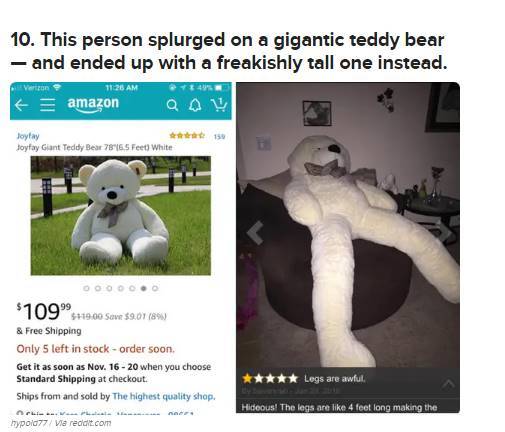Image resolution: width=505 pixels, height=432 pixels.
Task: Click next photo arrow on review image
Action: click(445, 232)
